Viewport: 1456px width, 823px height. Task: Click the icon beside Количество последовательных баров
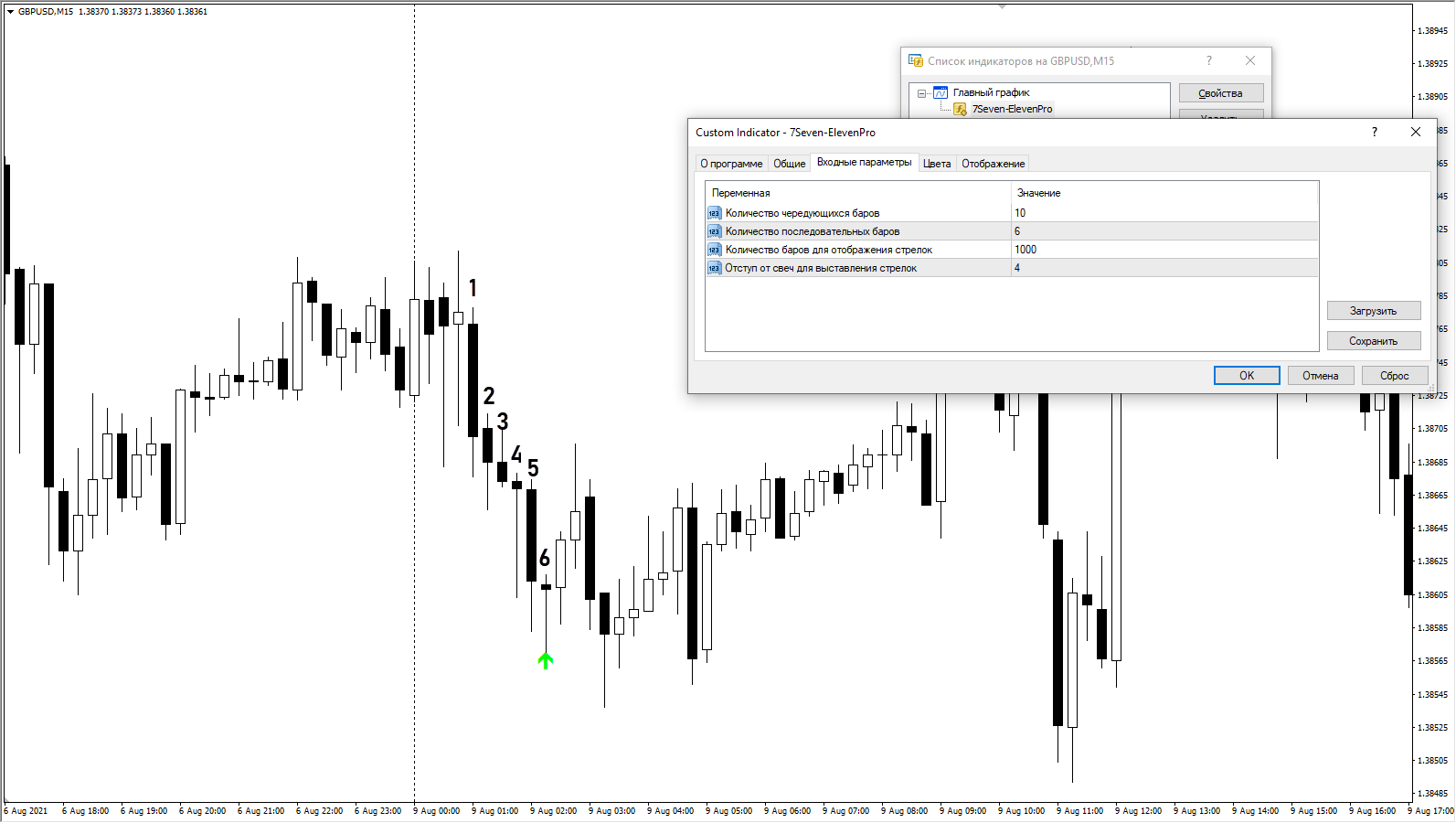click(x=714, y=231)
